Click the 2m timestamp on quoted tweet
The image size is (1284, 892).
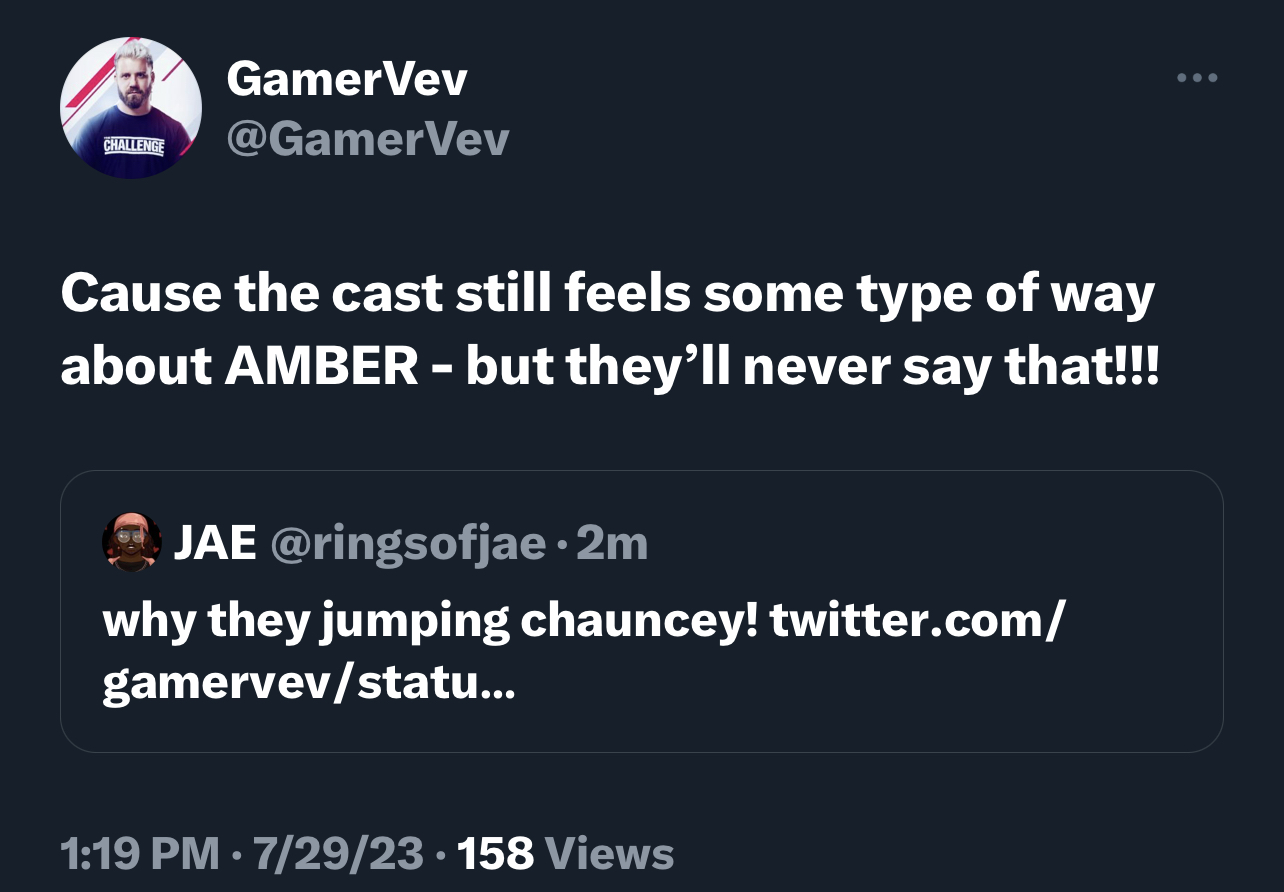[613, 543]
